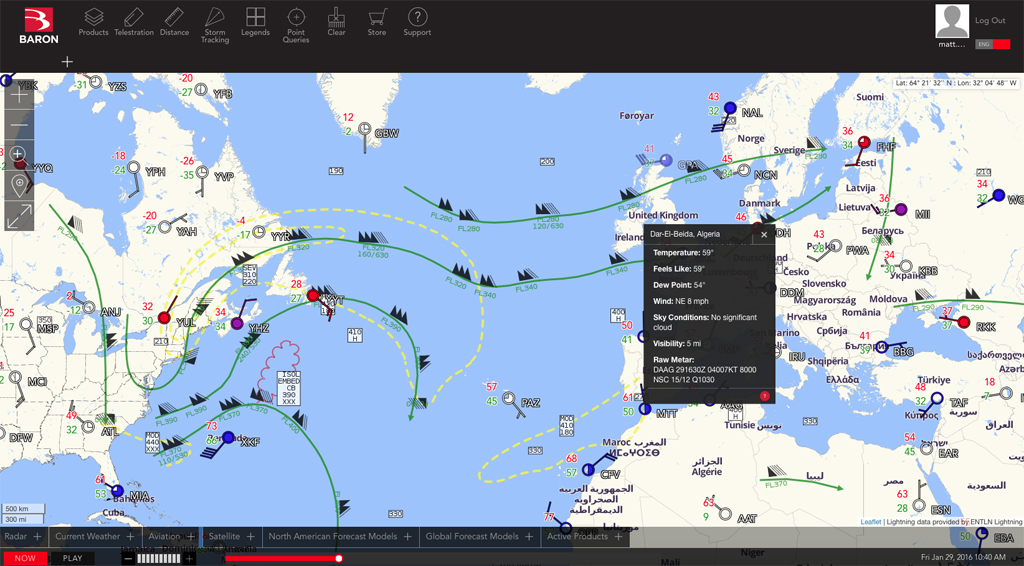Select the RKK red station marker
This screenshot has width=1024, height=566.
pos(964,322)
